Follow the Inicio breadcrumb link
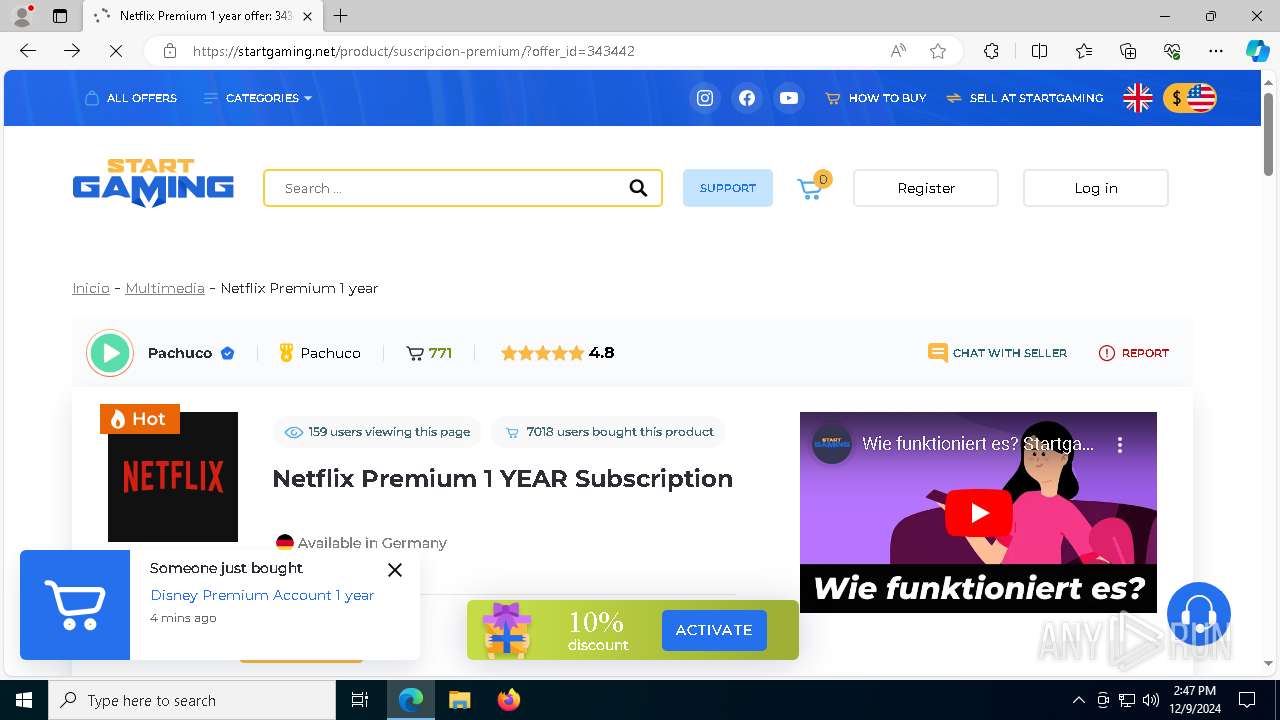 91,288
